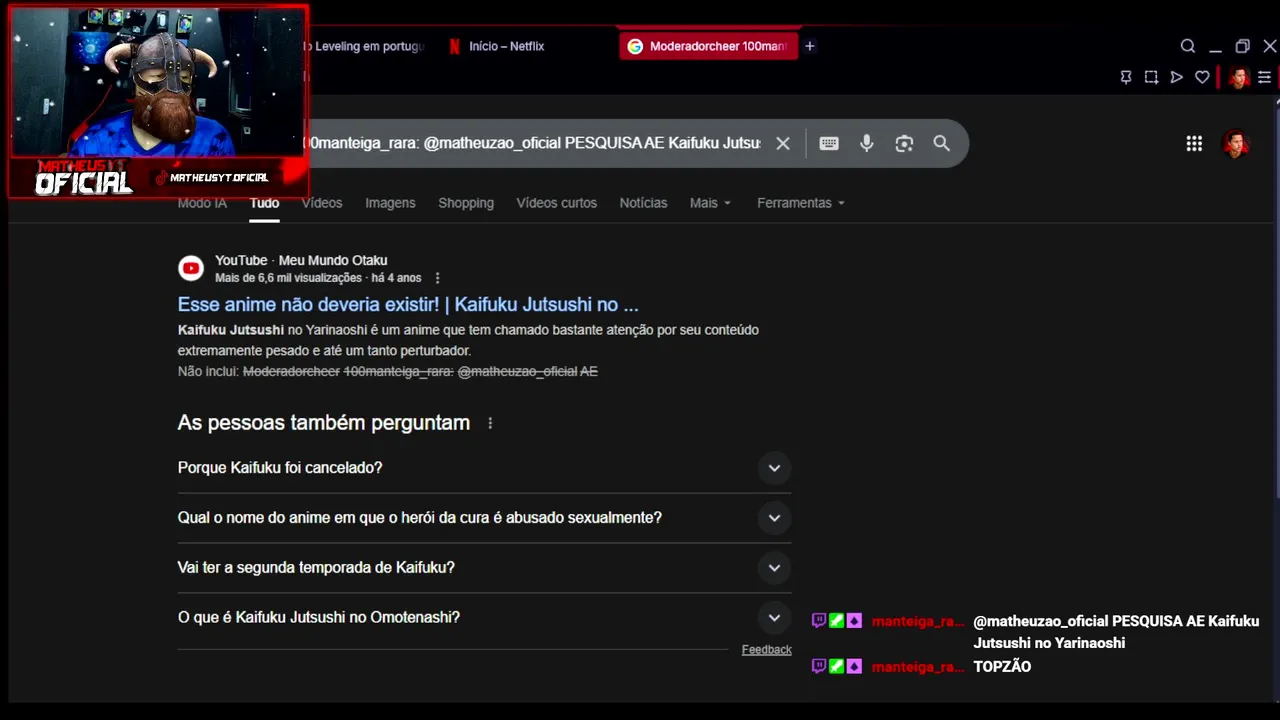Start voice search with the microphone
The width and height of the screenshot is (1280, 720).
pos(867,143)
